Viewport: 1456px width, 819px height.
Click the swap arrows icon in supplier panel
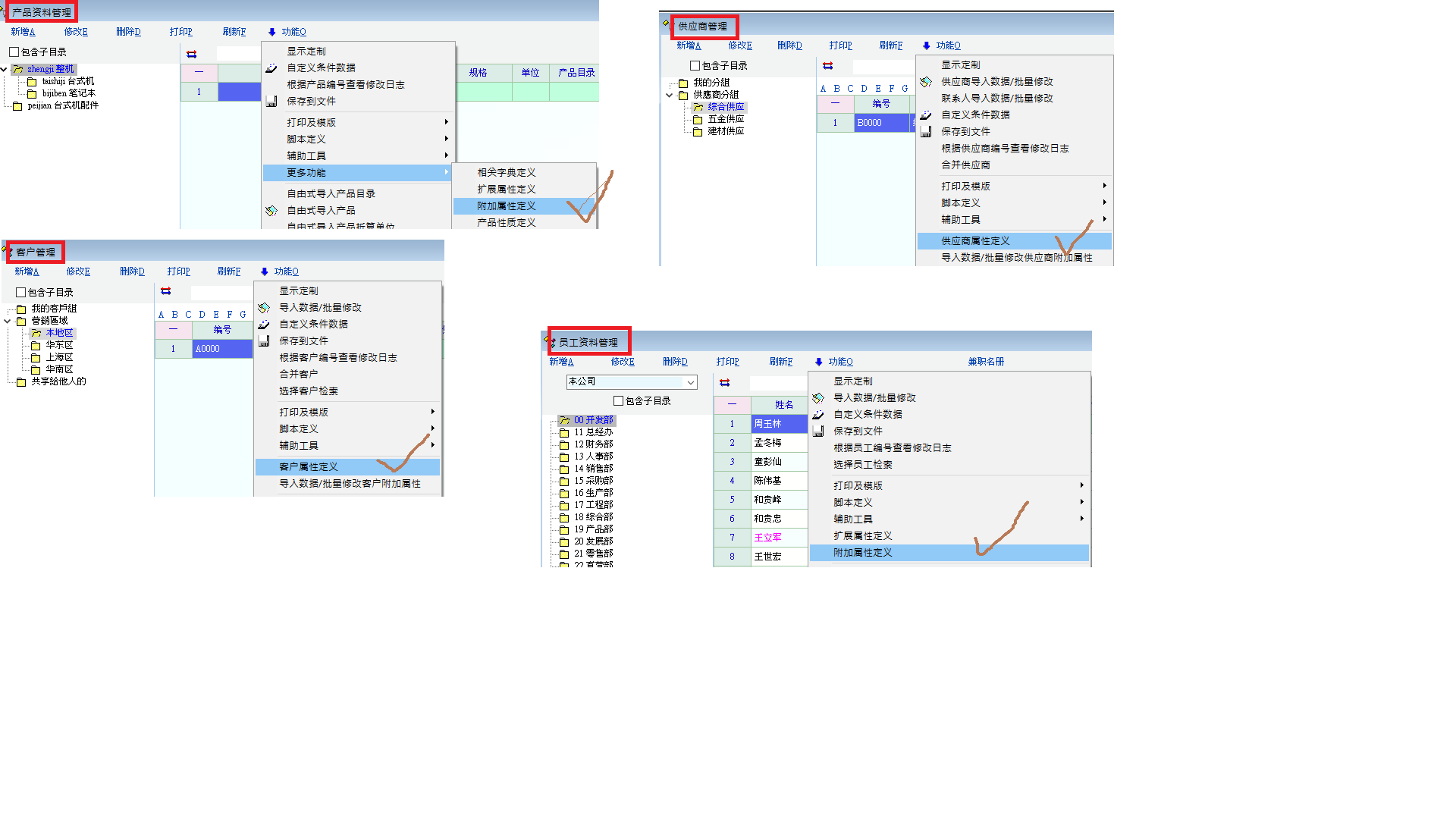(x=827, y=66)
